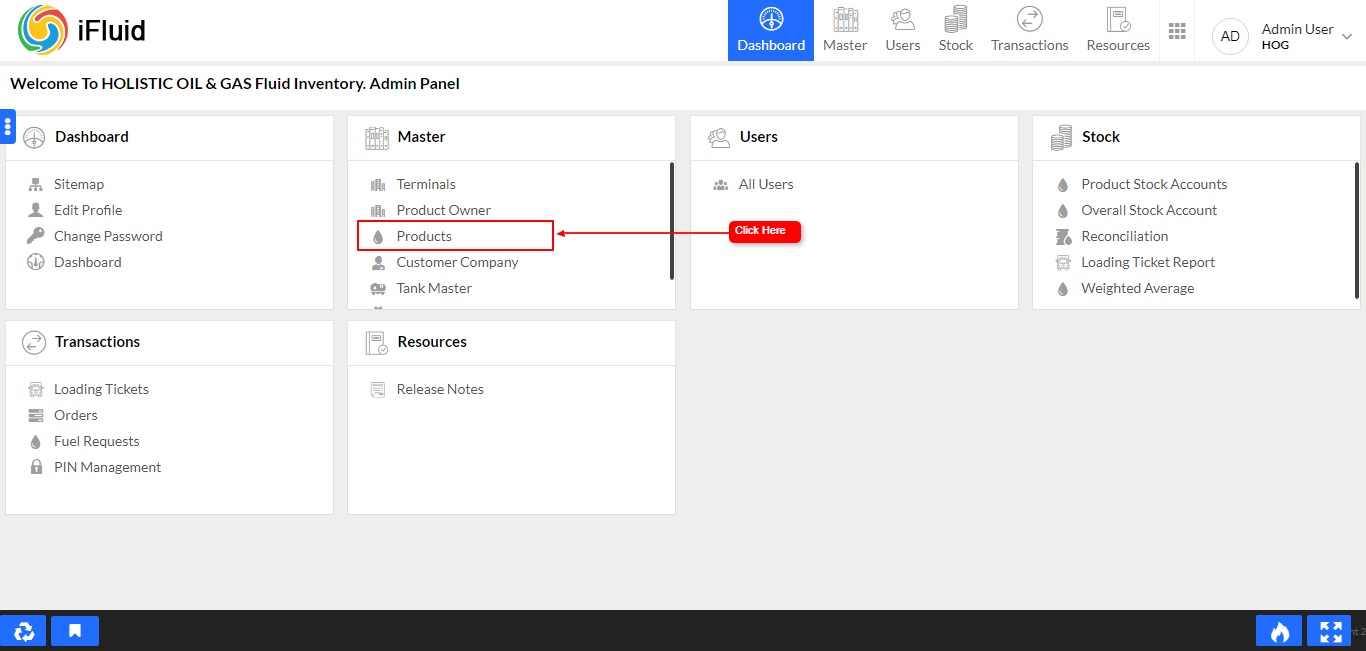Open Customer Company in Master card

tap(458, 262)
